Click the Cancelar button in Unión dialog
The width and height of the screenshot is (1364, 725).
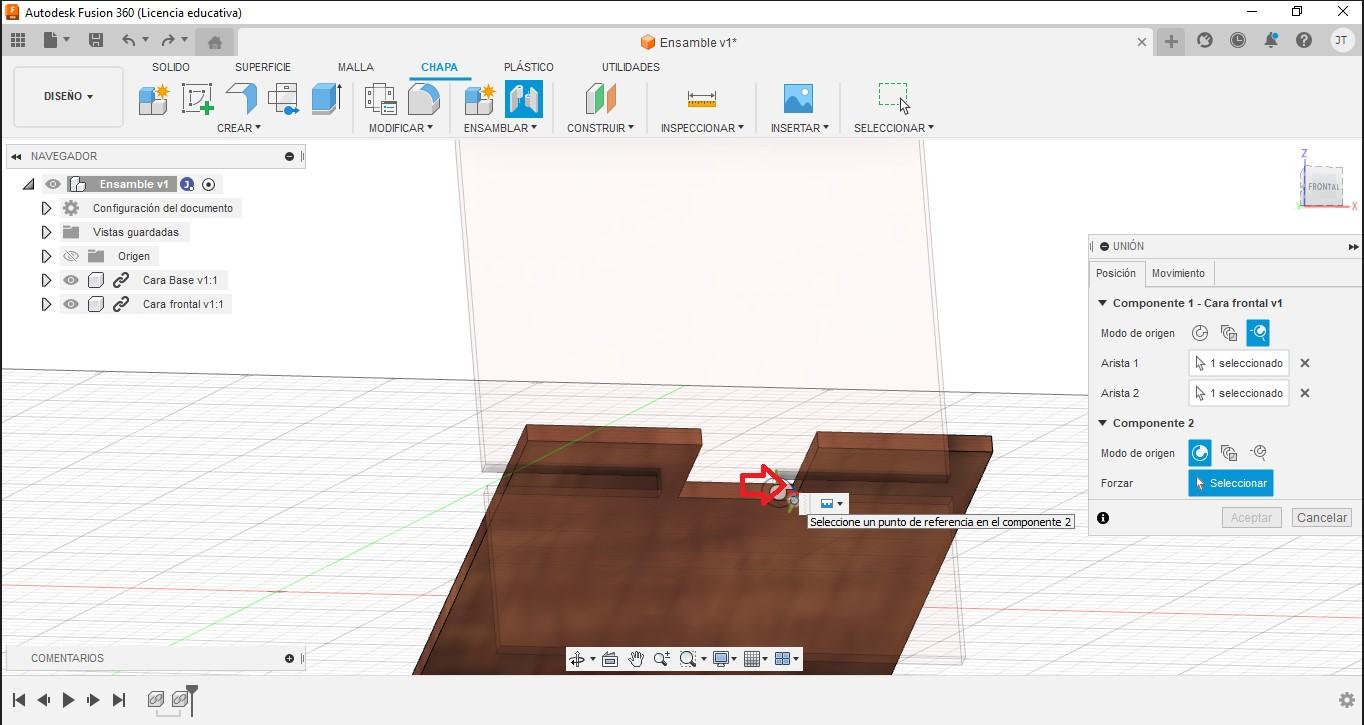coord(1321,517)
